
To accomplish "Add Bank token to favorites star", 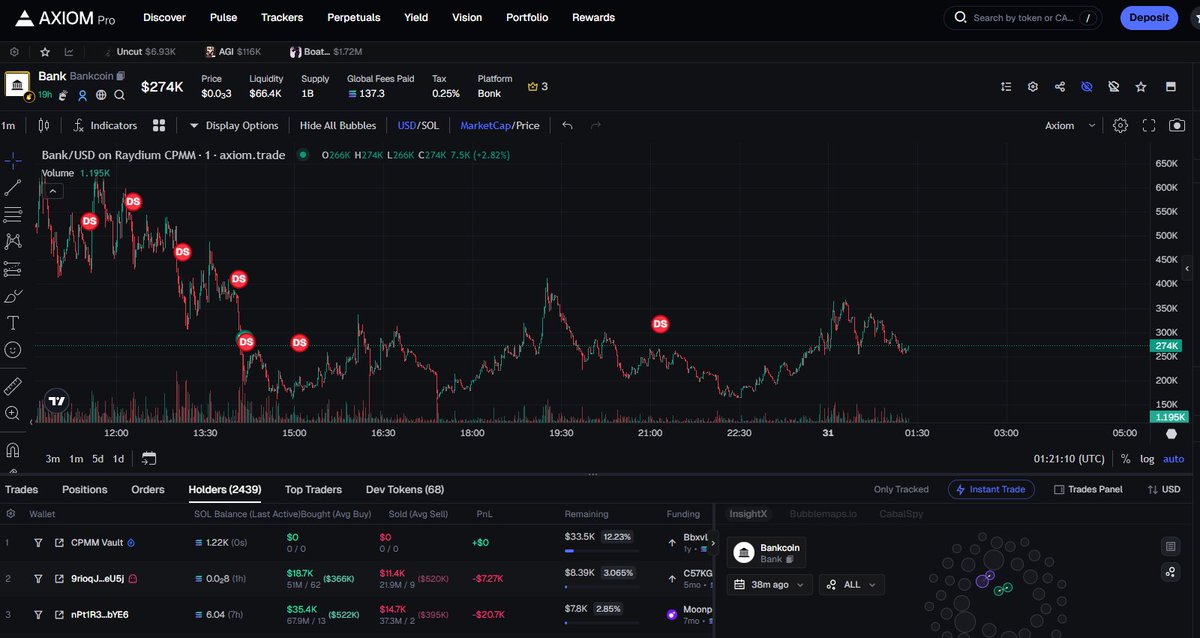I will (x=1141, y=87).
